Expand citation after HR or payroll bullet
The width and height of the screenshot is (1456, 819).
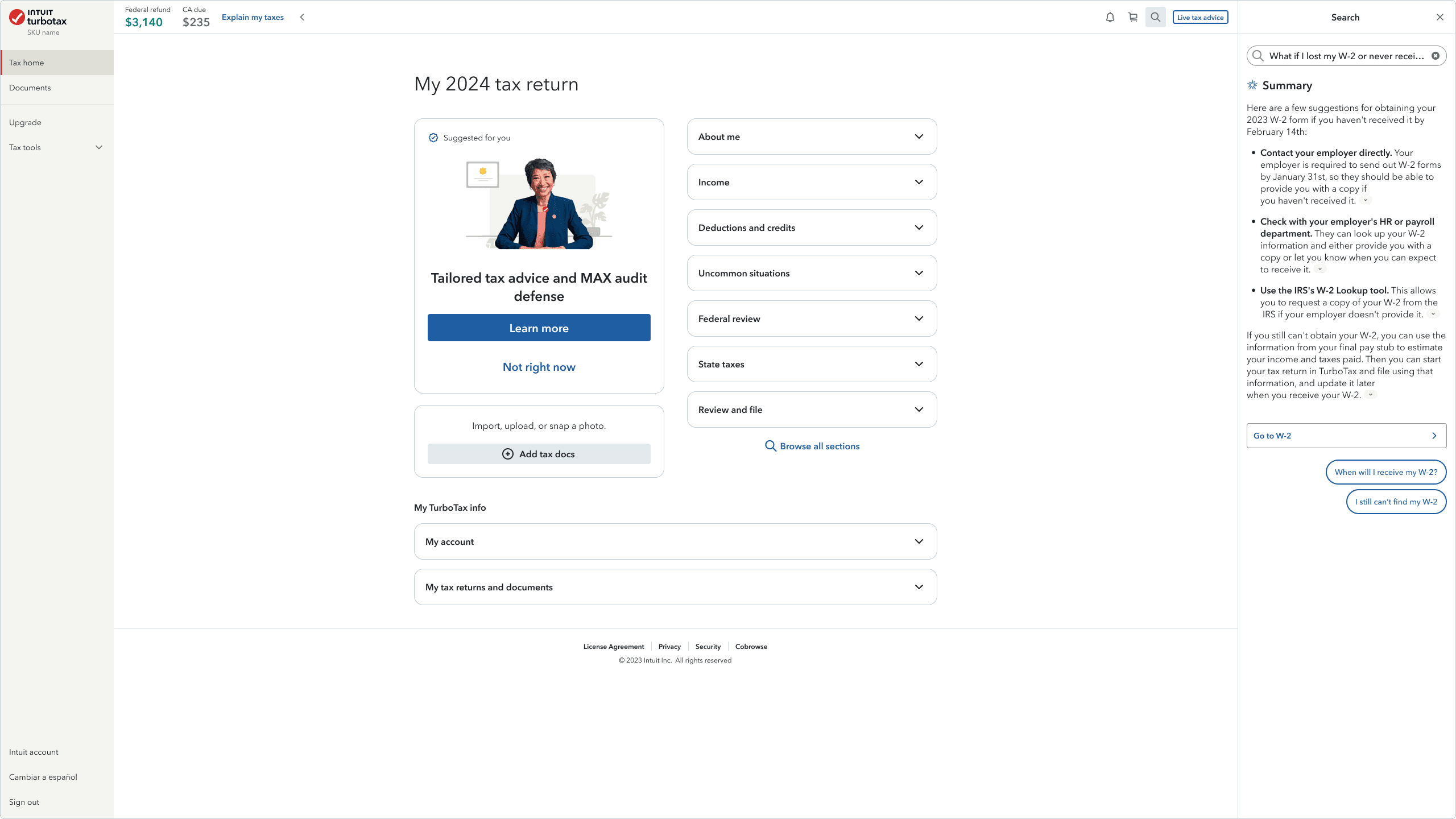(x=1320, y=269)
